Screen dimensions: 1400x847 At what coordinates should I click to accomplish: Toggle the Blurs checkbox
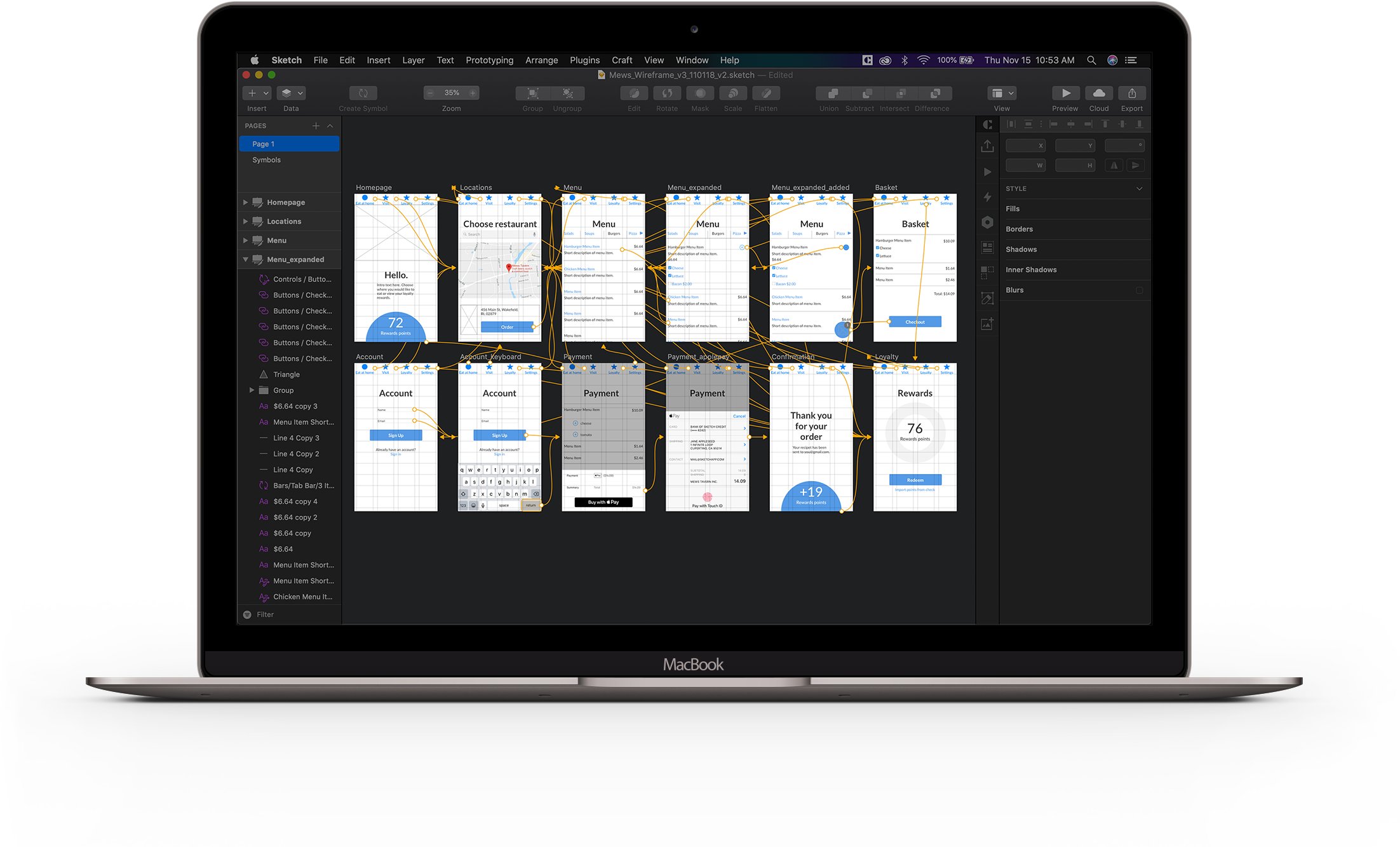[1139, 290]
